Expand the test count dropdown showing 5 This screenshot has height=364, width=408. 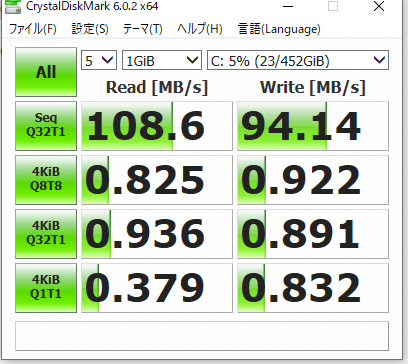(x=99, y=60)
